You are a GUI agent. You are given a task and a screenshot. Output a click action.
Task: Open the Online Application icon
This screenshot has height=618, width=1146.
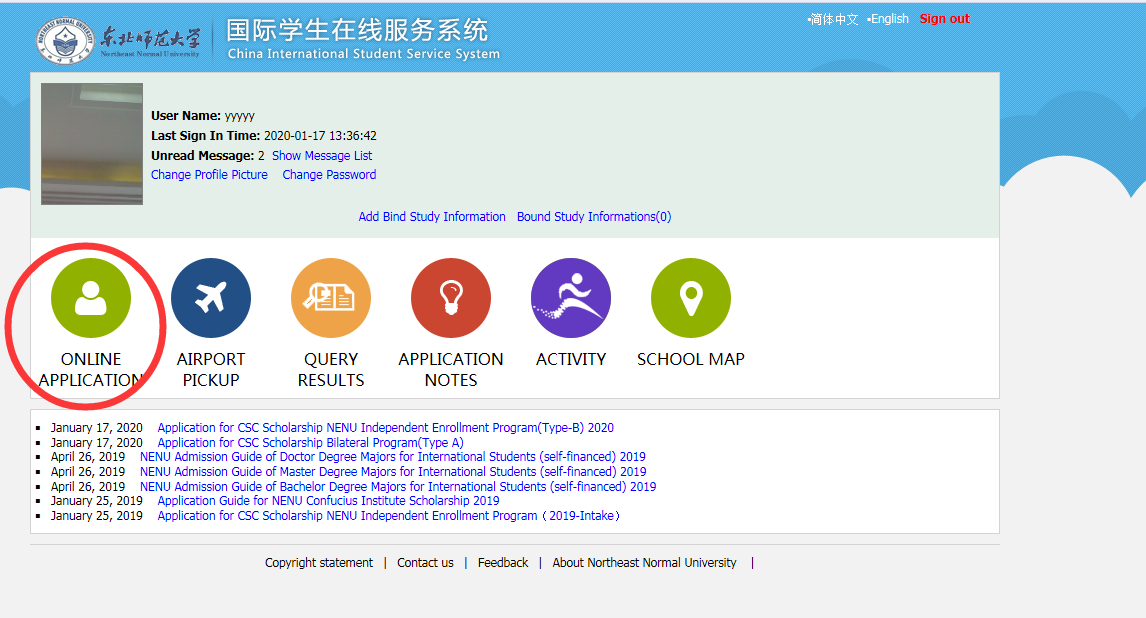(91, 298)
